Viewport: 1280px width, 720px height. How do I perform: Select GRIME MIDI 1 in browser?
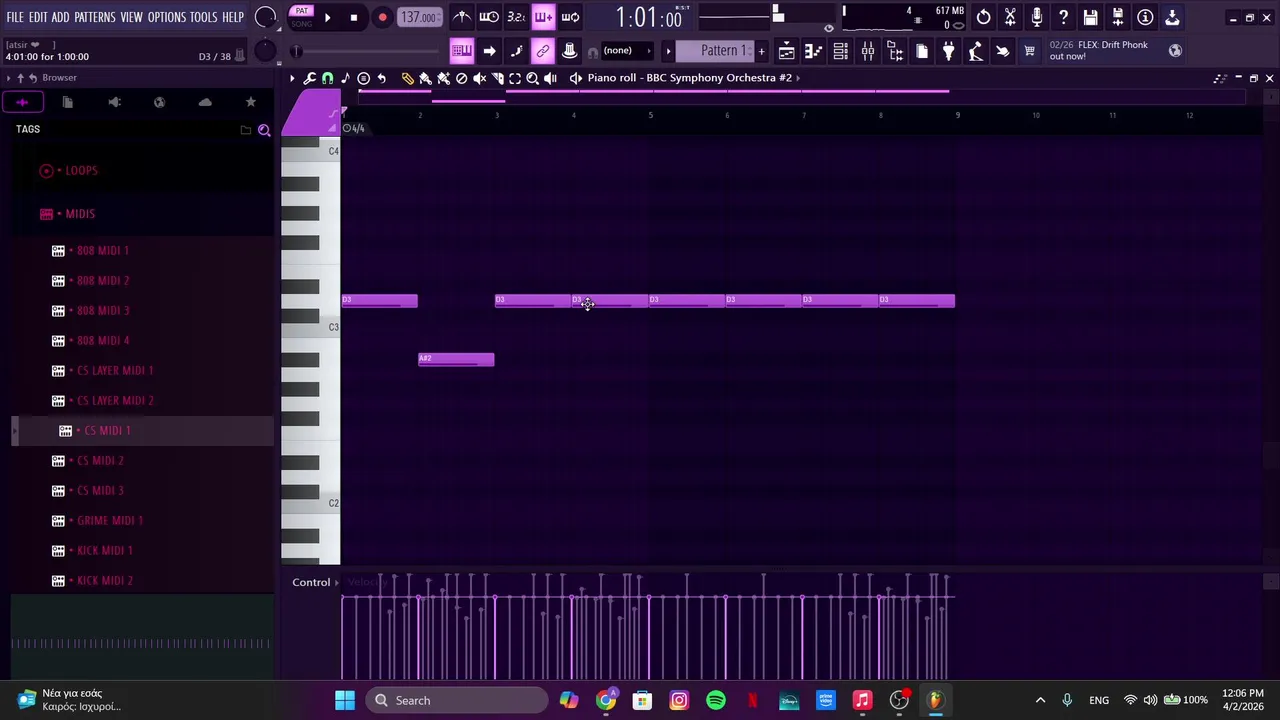point(110,521)
